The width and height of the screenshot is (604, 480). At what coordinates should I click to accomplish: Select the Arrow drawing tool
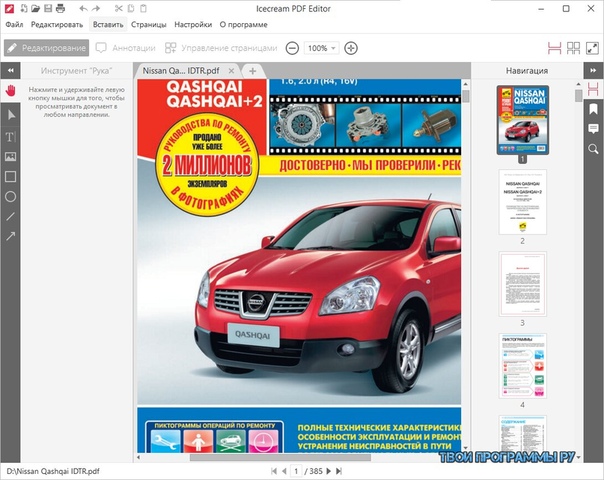[10, 236]
